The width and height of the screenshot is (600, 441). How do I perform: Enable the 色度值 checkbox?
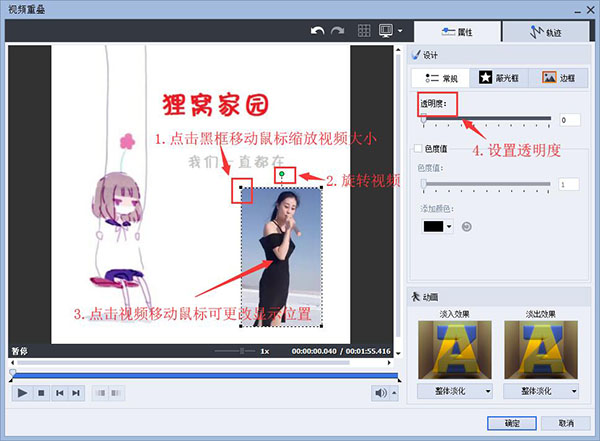coord(418,148)
